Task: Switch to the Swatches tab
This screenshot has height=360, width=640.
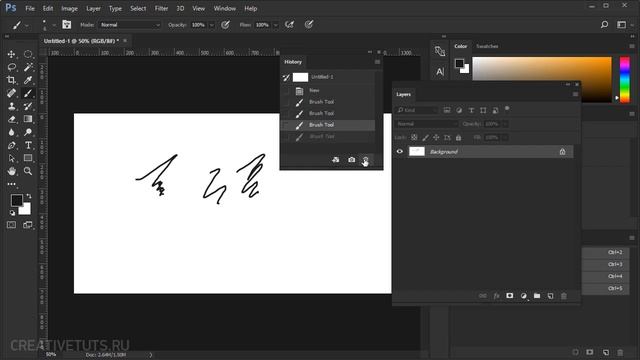Action: [487, 46]
